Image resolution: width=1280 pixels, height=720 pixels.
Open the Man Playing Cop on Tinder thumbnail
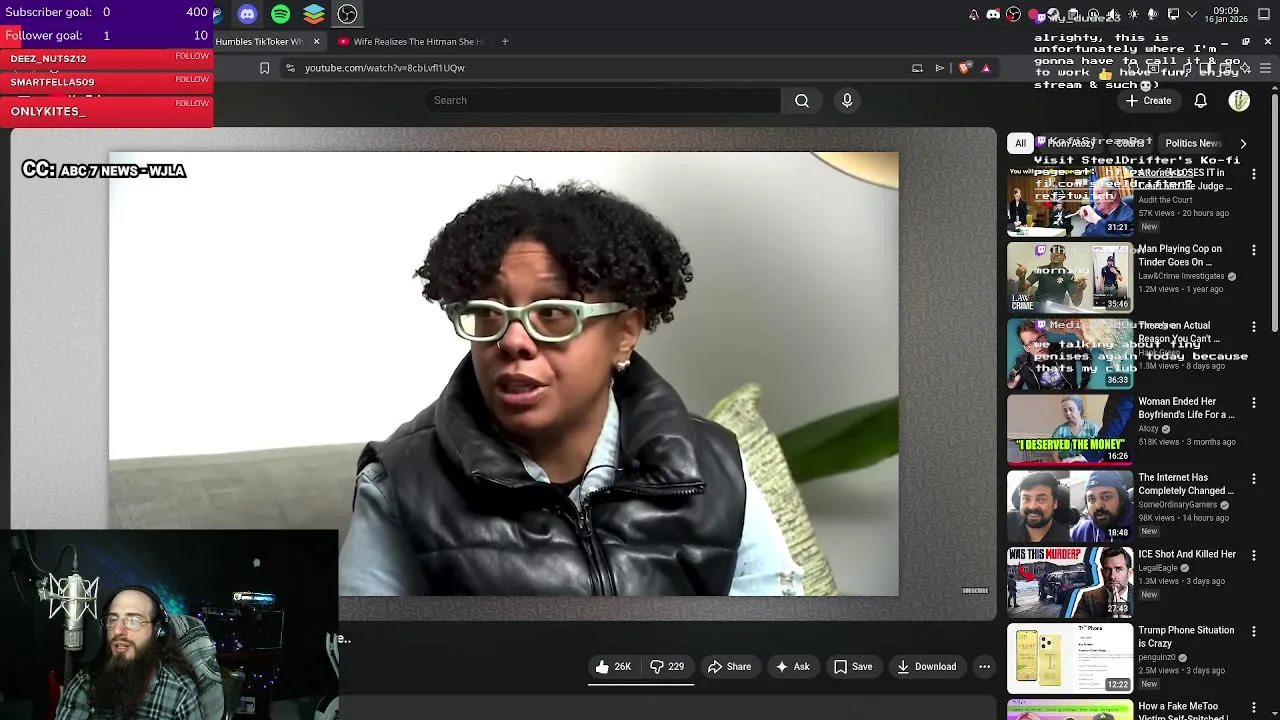tap(1070, 277)
